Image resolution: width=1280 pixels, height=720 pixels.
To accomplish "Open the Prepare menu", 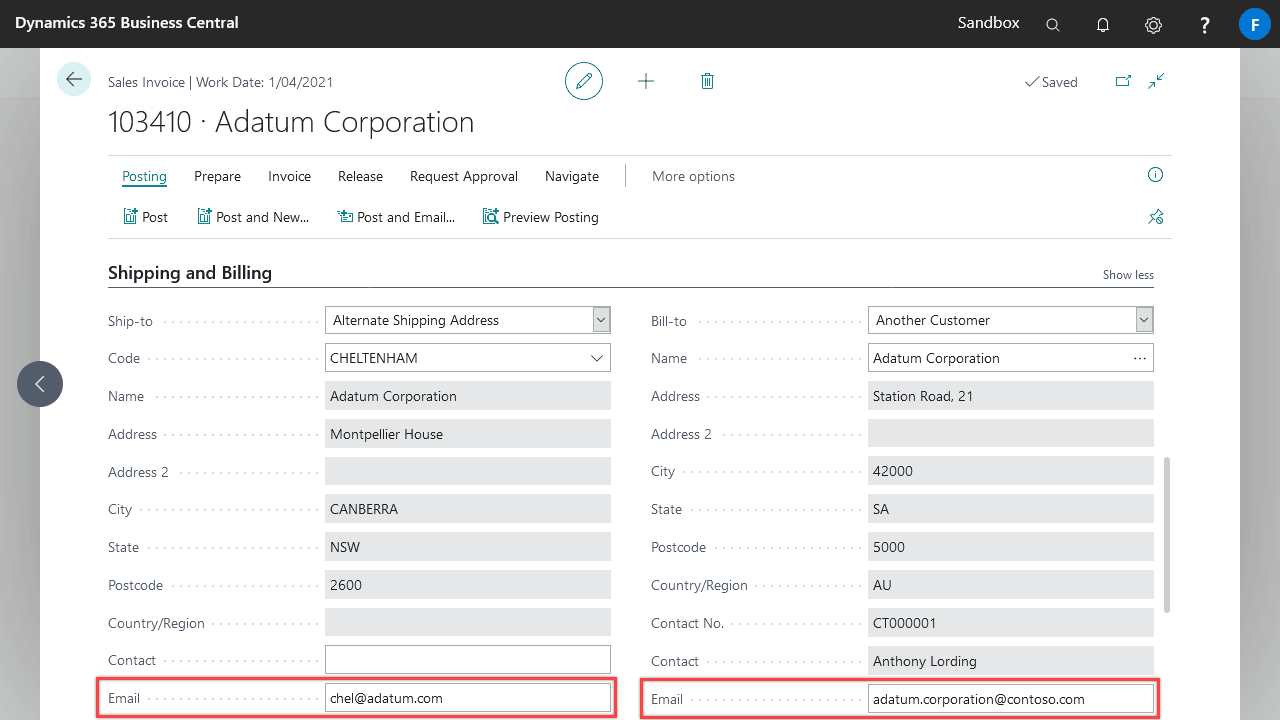I will 217,176.
